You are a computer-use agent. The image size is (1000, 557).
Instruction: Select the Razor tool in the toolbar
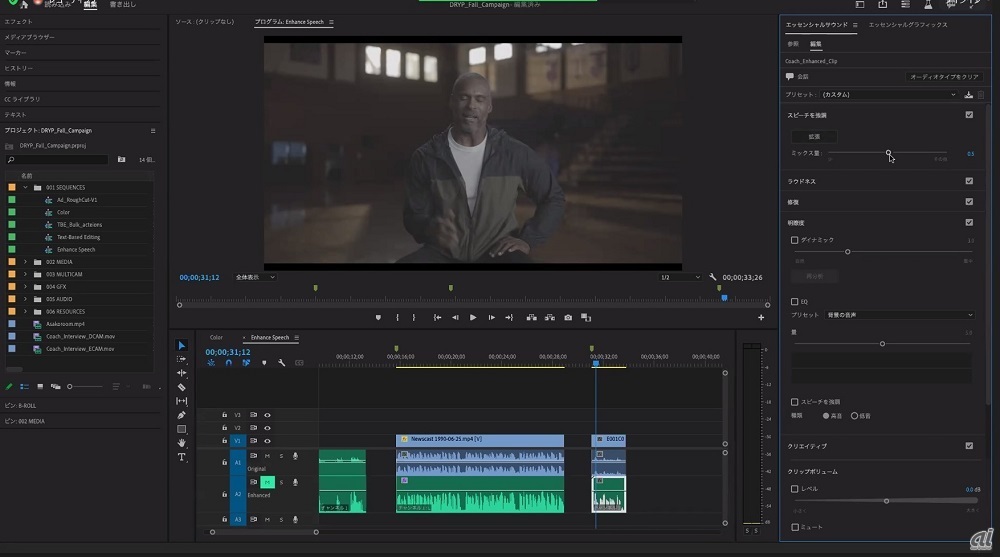point(181,387)
